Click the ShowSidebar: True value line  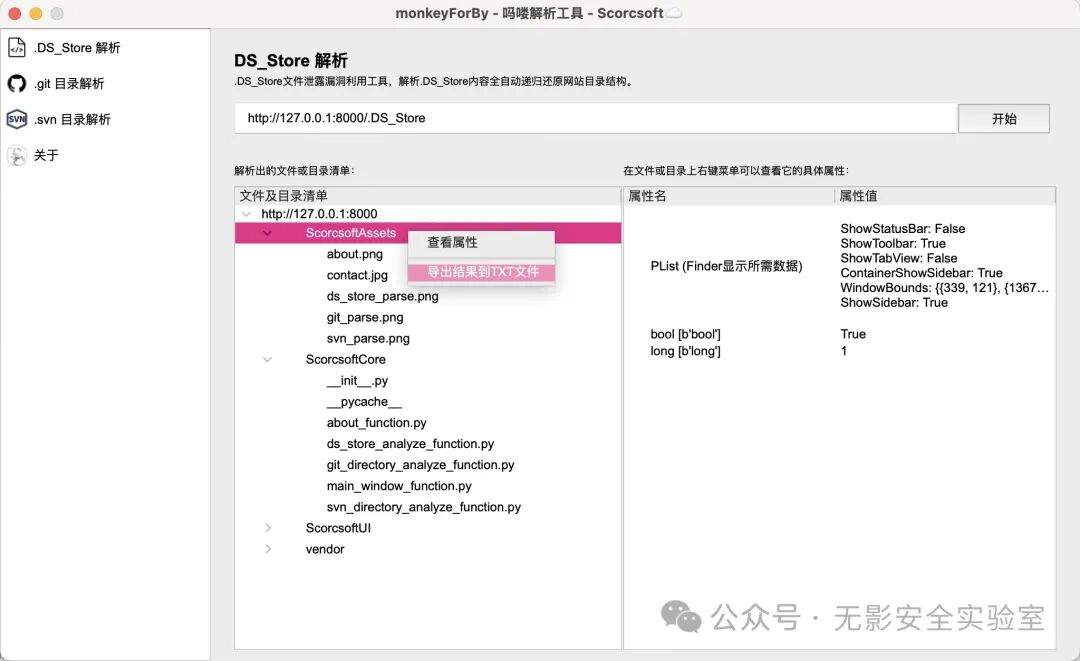click(x=893, y=303)
